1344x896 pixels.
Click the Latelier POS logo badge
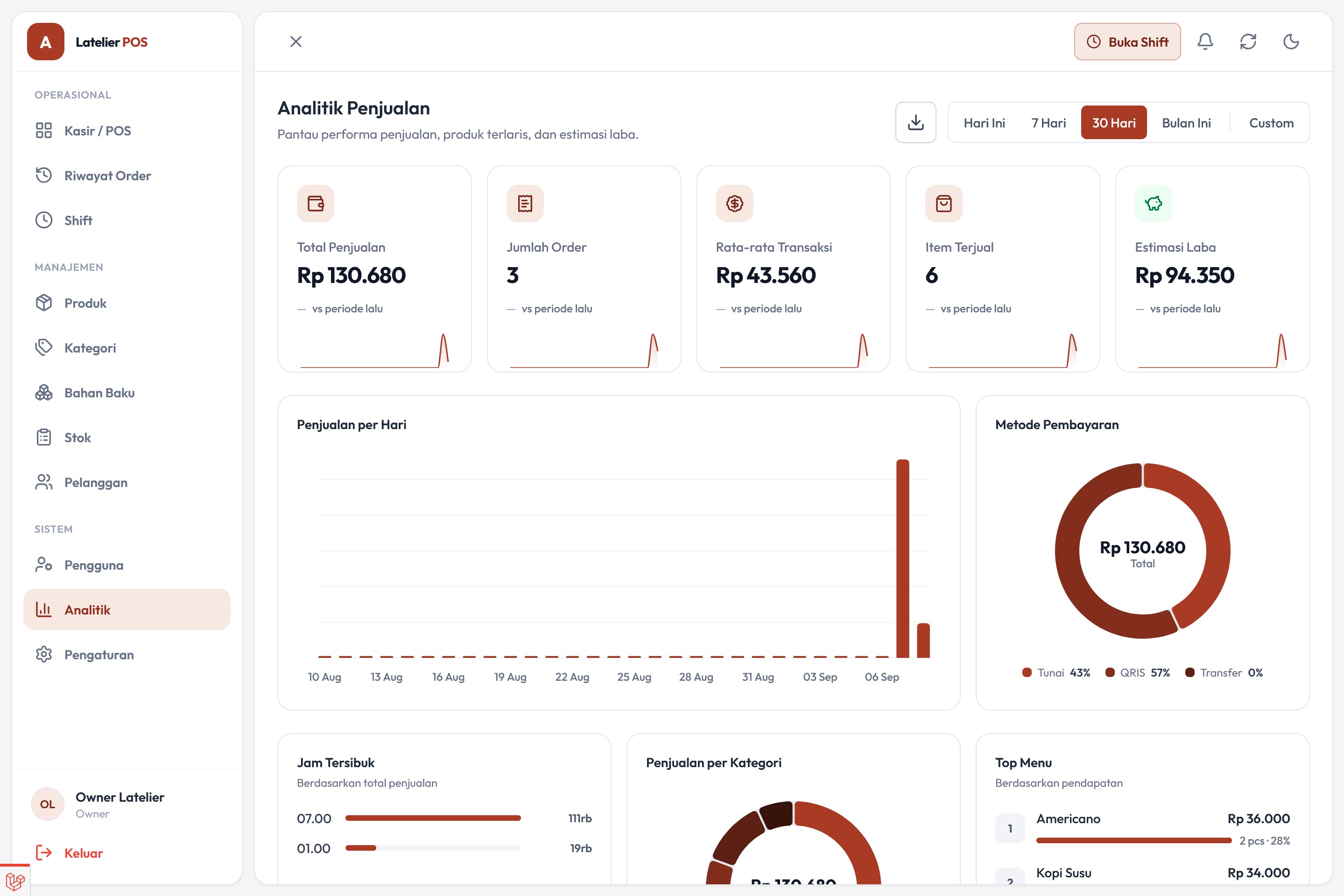(x=46, y=42)
